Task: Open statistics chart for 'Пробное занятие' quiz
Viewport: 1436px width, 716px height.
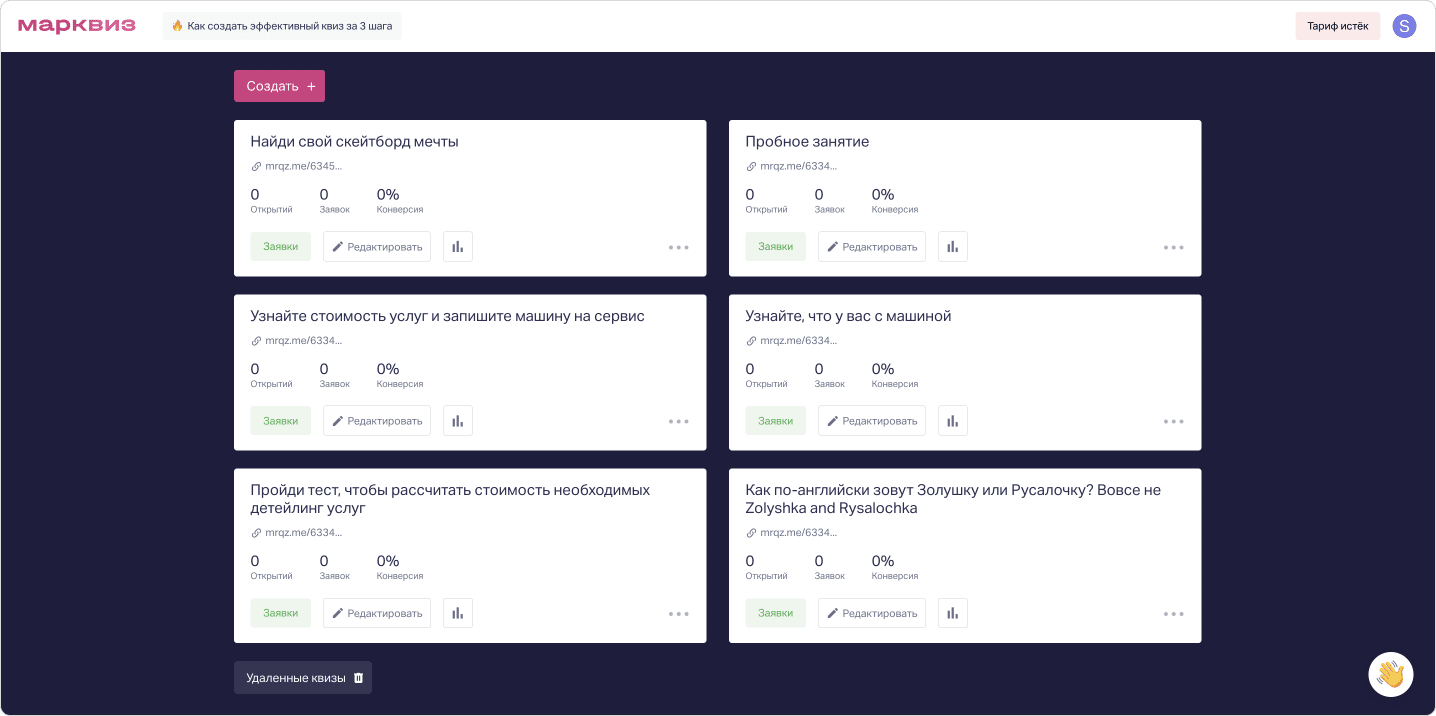Action: coord(953,247)
